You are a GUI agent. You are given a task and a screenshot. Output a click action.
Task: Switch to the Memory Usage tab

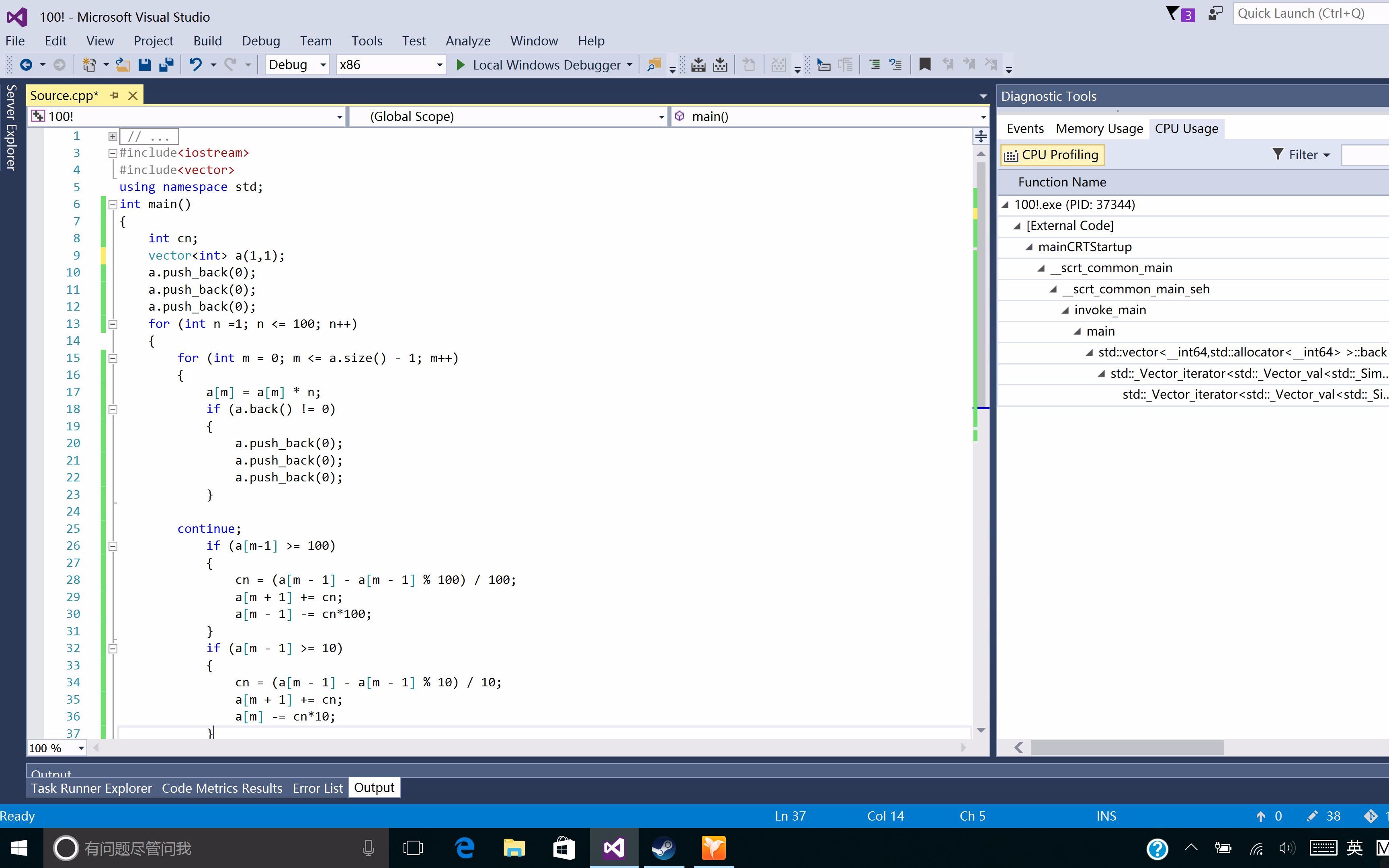[x=1099, y=129]
